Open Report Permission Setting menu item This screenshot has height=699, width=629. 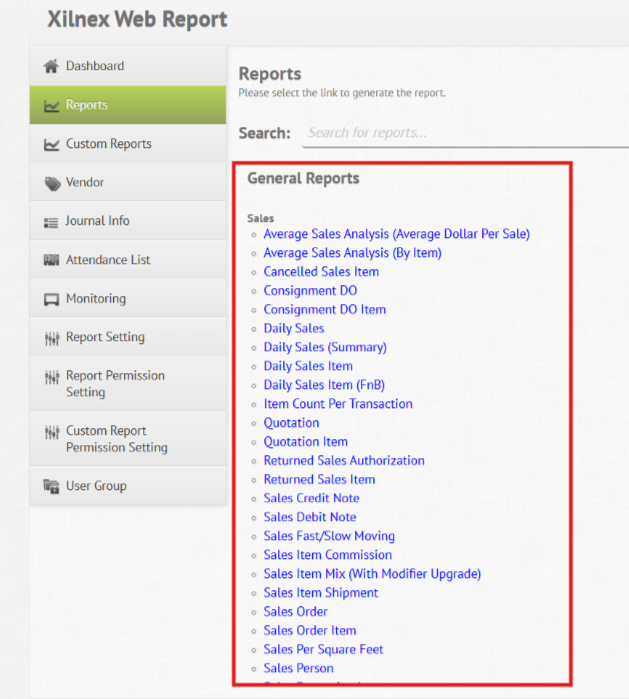115,384
